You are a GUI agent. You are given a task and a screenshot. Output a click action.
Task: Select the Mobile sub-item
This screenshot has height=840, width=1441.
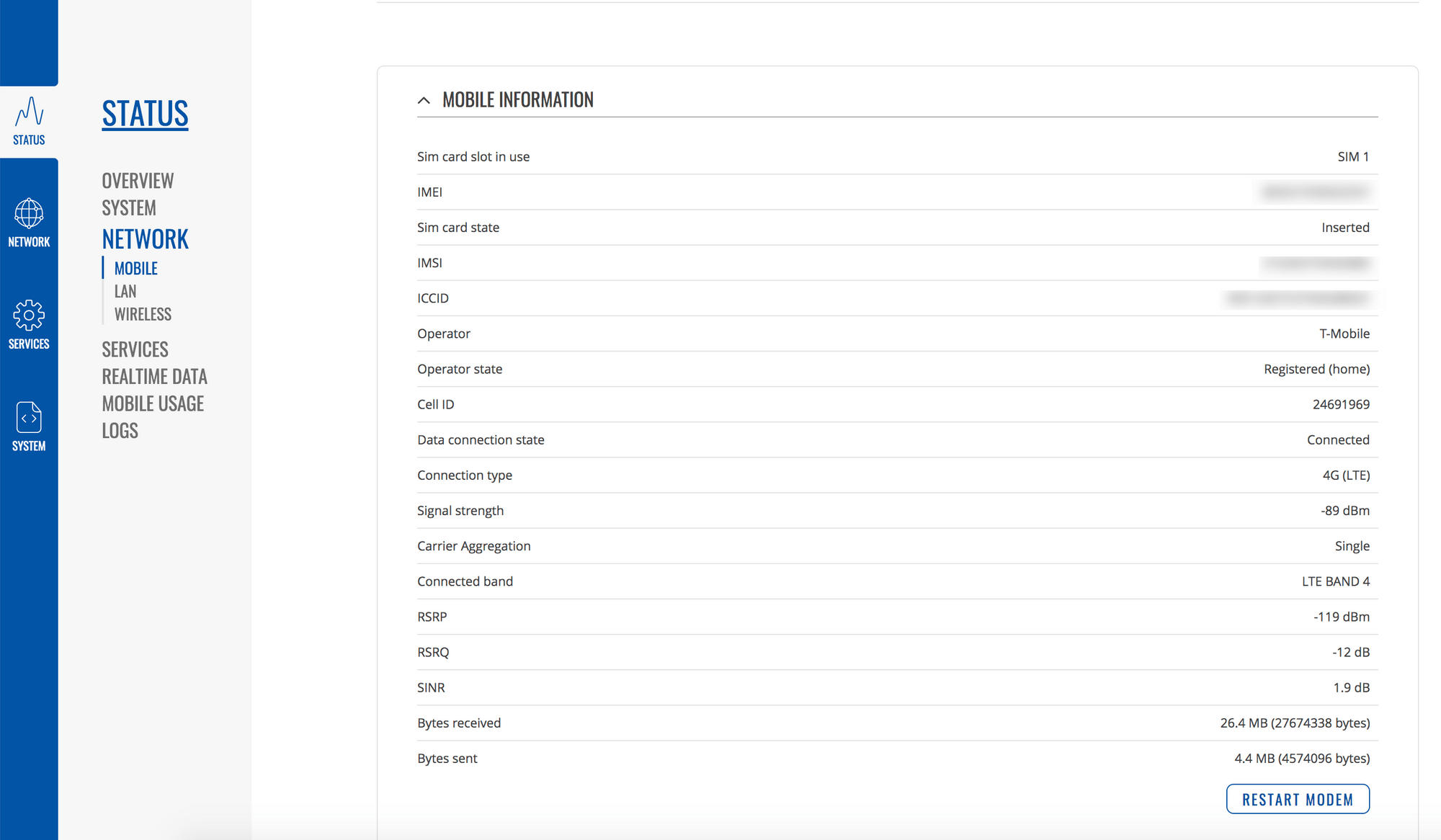(x=135, y=269)
